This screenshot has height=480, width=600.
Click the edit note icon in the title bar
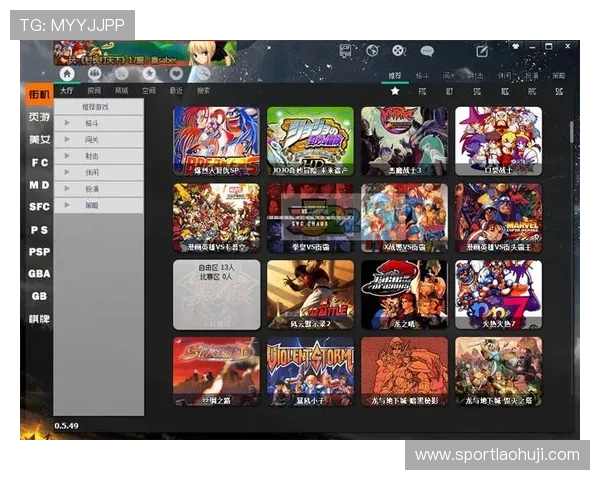click(x=482, y=50)
